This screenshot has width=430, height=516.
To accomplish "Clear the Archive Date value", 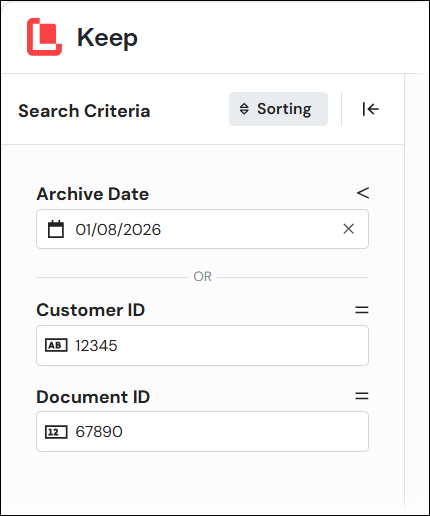I will point(349,229).
